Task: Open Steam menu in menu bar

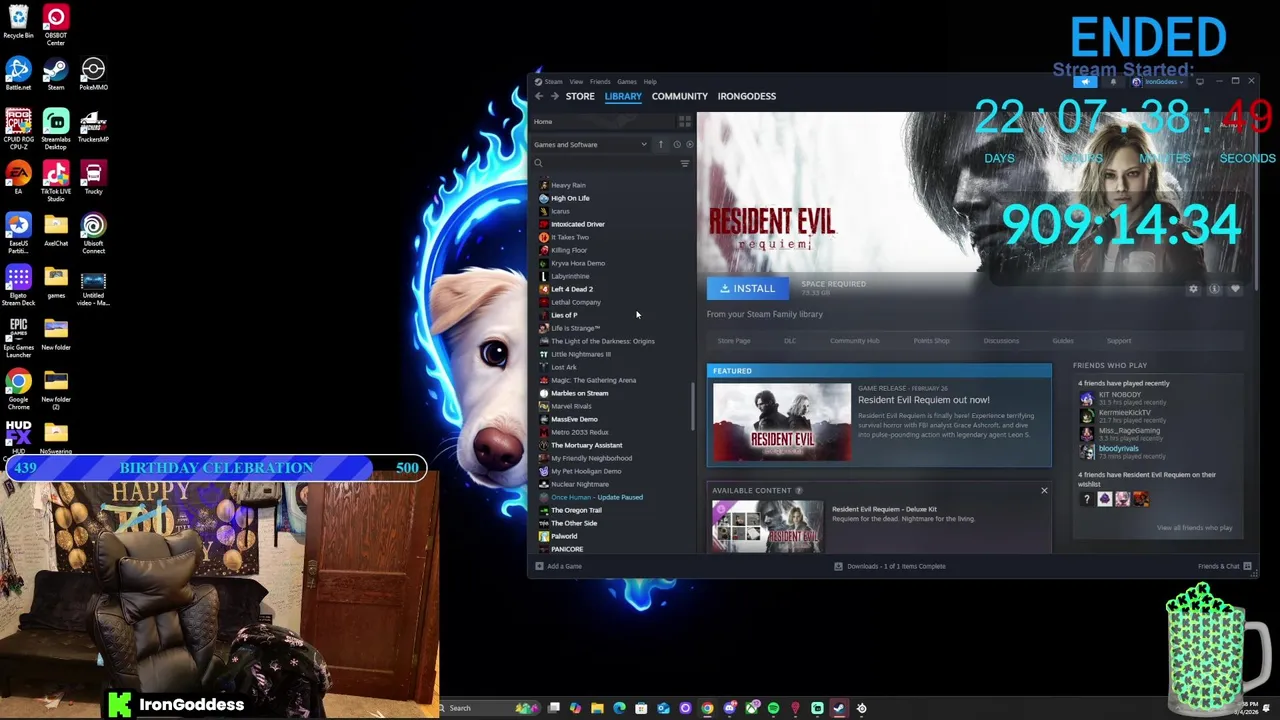Action: (x=553, y=82)
